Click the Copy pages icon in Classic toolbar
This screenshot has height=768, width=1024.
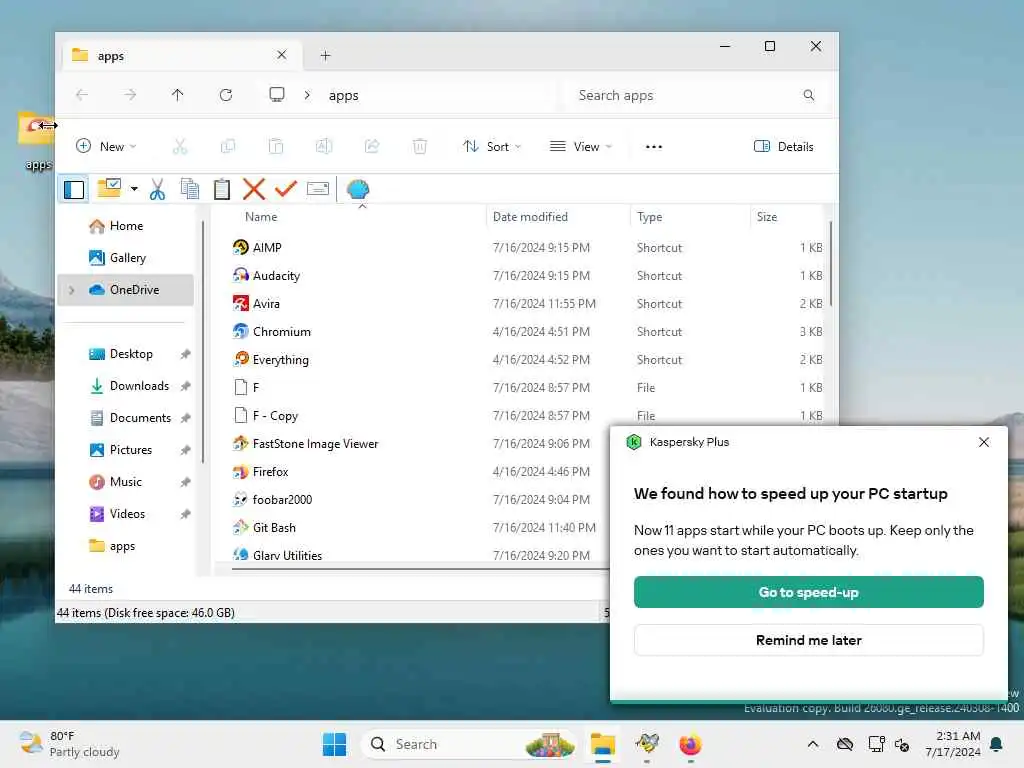(x=189, y=189)
